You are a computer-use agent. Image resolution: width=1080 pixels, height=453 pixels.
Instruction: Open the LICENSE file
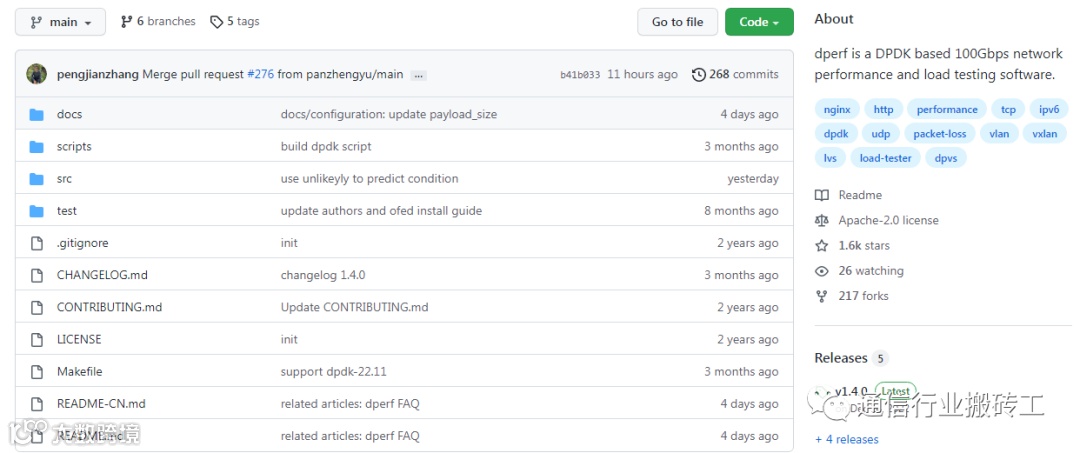click(79, 339)
